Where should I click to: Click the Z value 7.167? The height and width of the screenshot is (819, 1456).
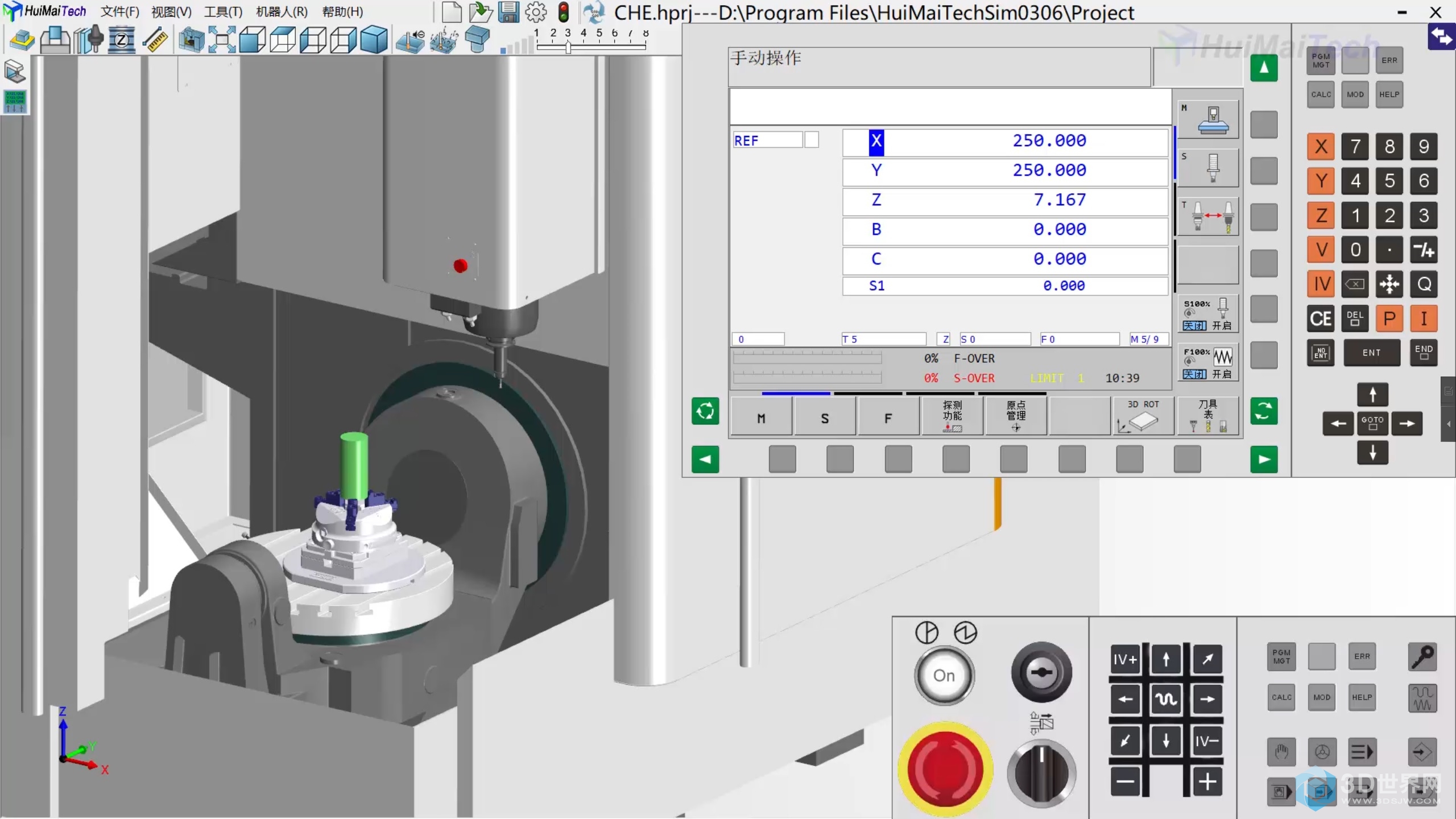point(1059,200)
